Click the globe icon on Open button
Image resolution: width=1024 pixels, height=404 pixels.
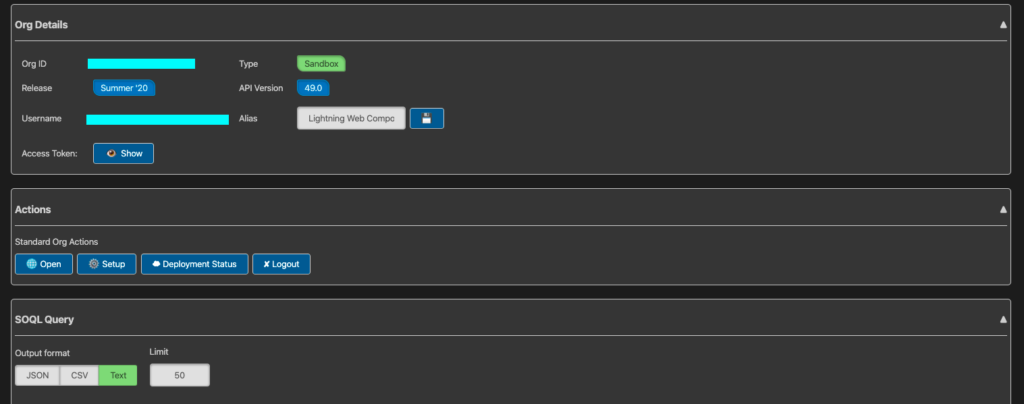pyautogui.click(x=31, y=264)
